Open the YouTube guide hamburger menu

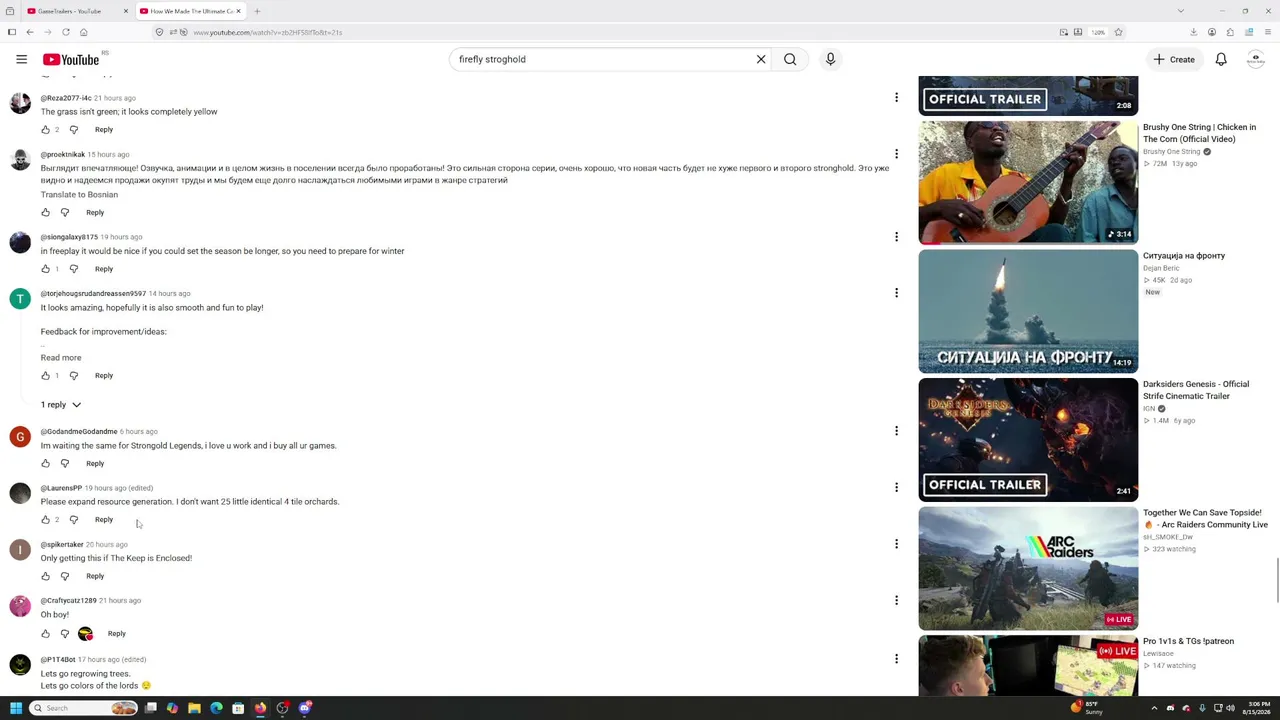pyautogui.click(x=21, y=59)
